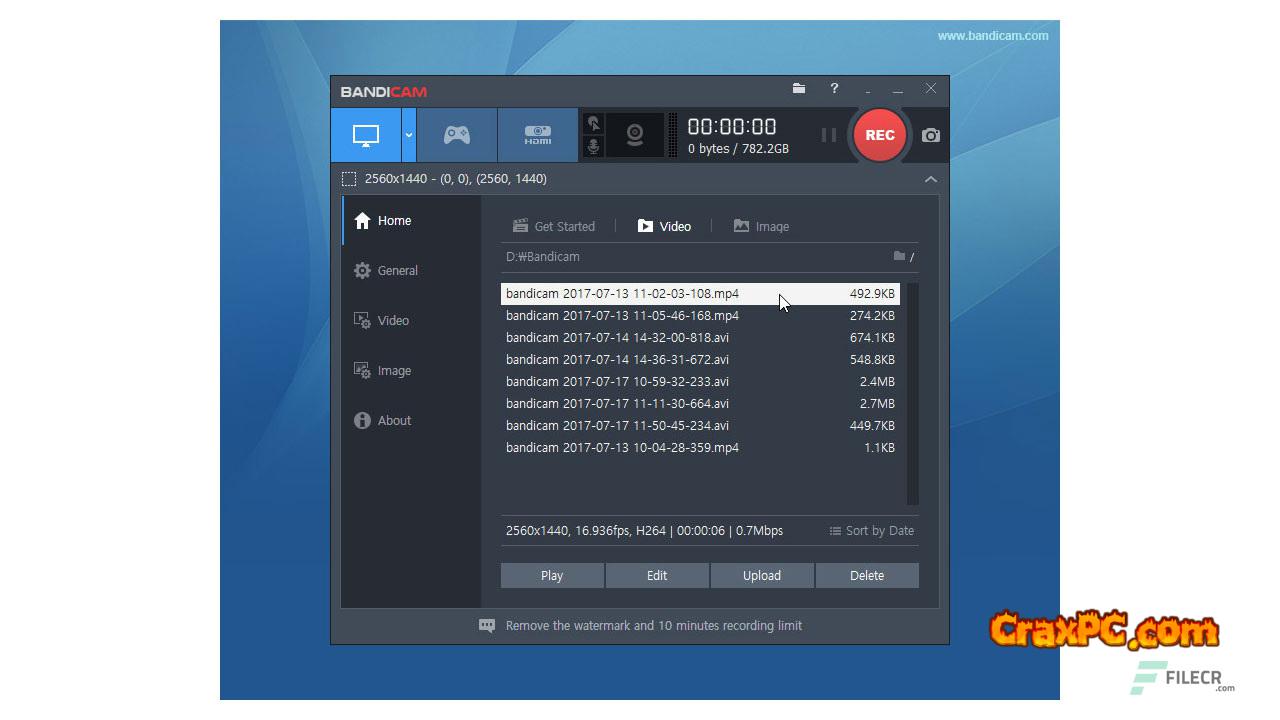Delete the selected video file

pos(867,575)
